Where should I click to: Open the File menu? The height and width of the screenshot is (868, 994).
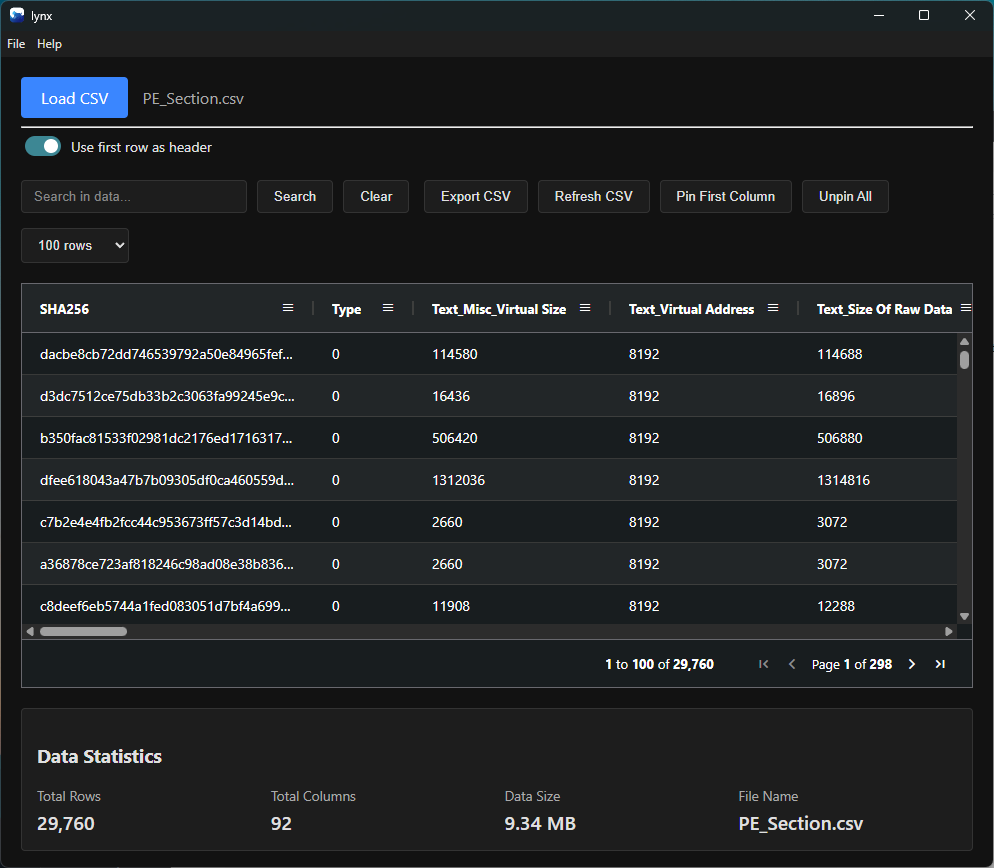pyautogui.click(x=15, y=43)
